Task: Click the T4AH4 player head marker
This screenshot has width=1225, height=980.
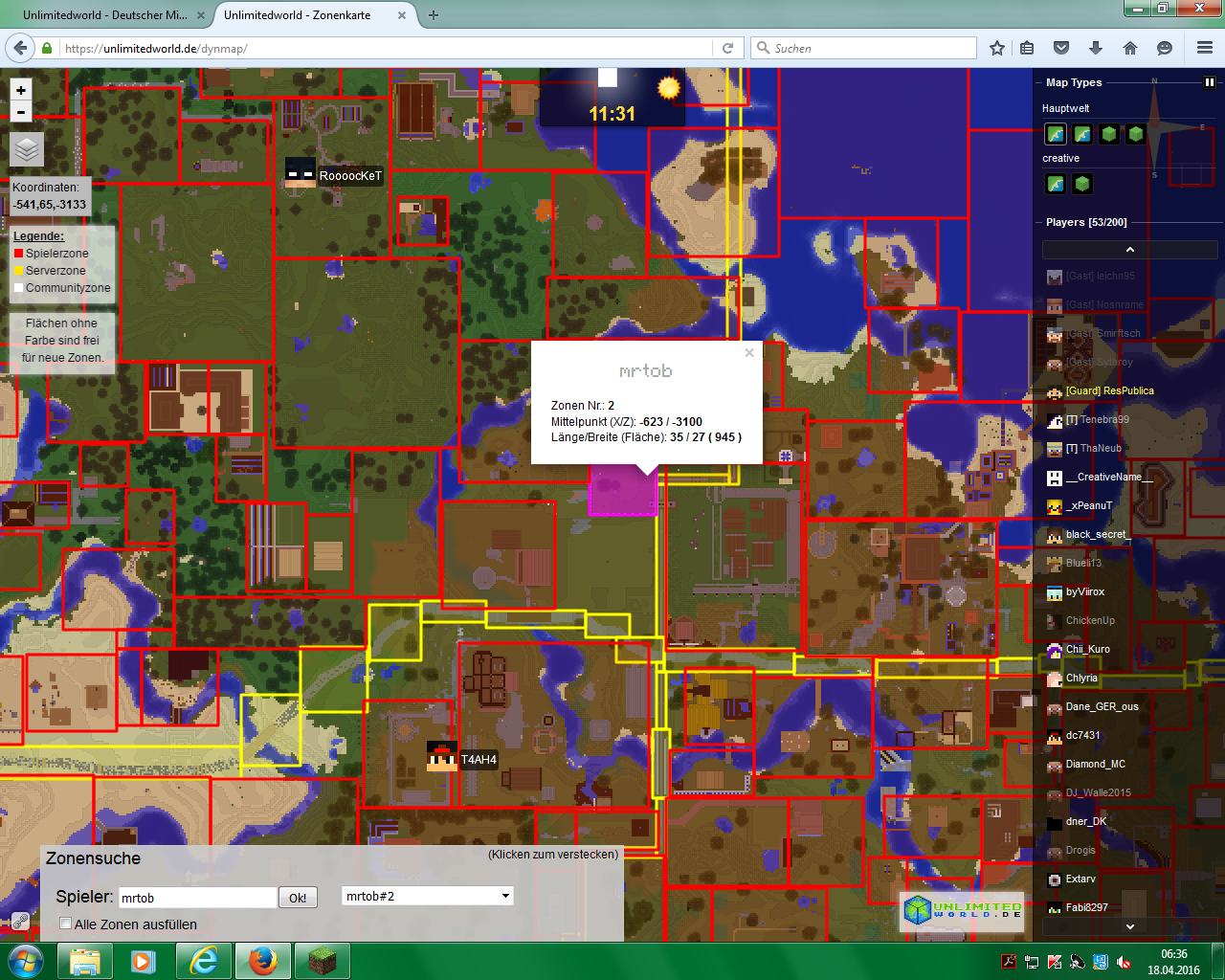Action: pos(442,756)
